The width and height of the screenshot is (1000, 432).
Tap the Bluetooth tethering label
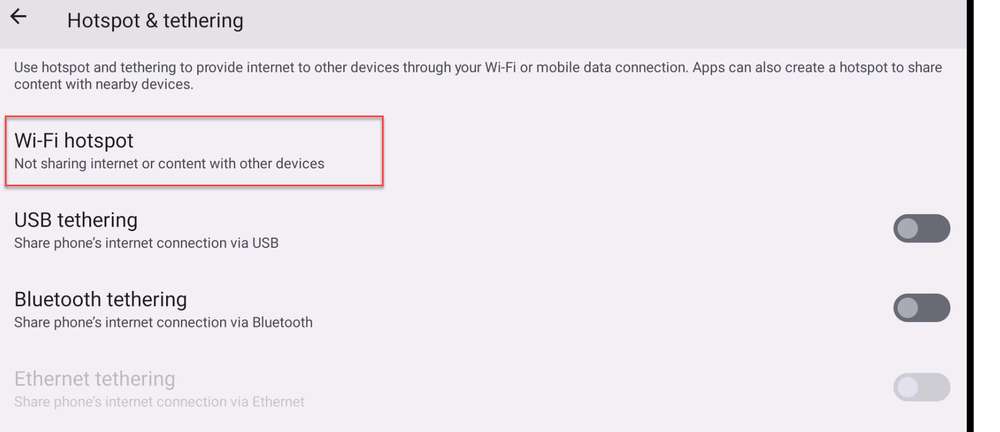[x=101, y=299]
